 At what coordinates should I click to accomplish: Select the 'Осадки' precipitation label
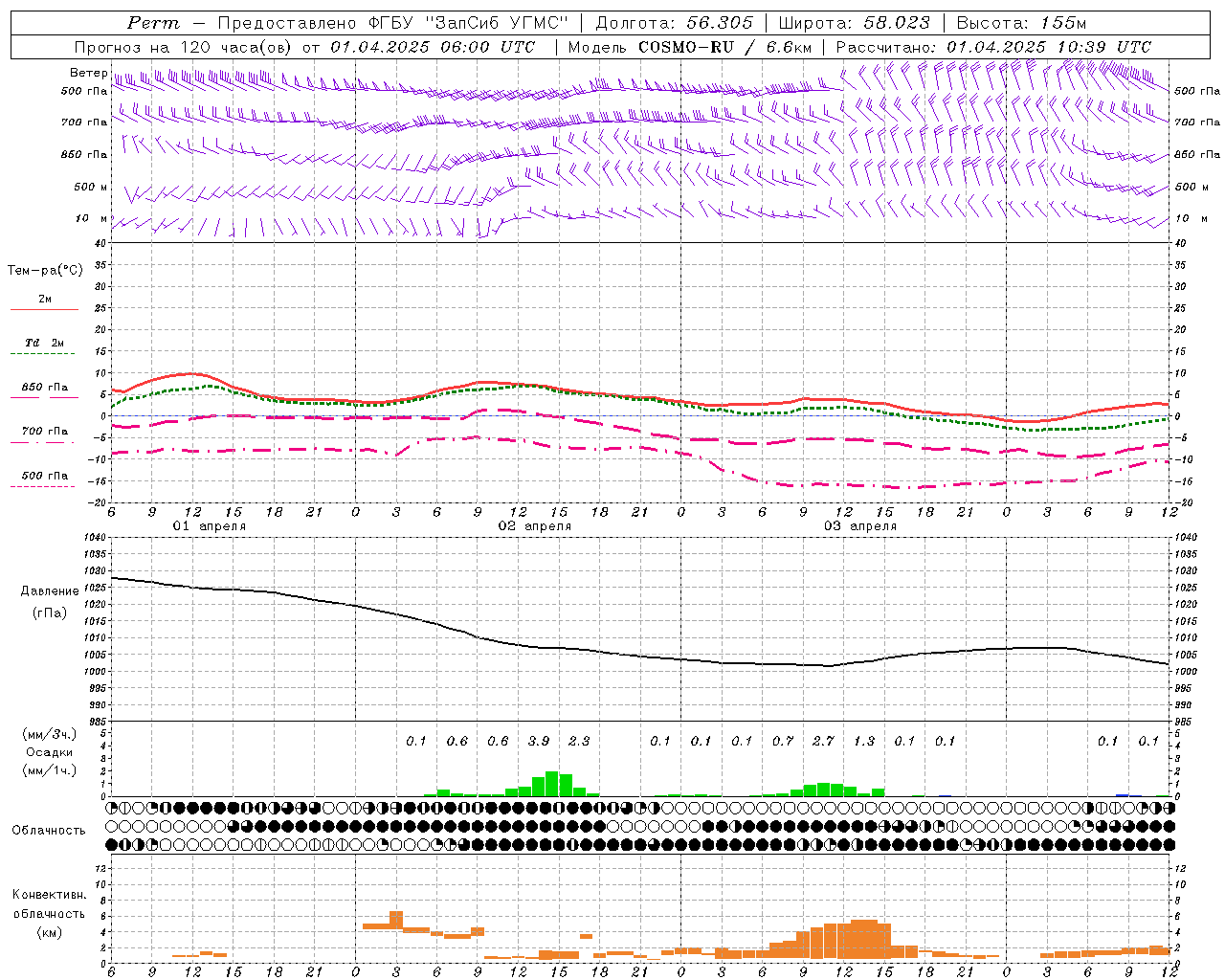coord(50,752)
